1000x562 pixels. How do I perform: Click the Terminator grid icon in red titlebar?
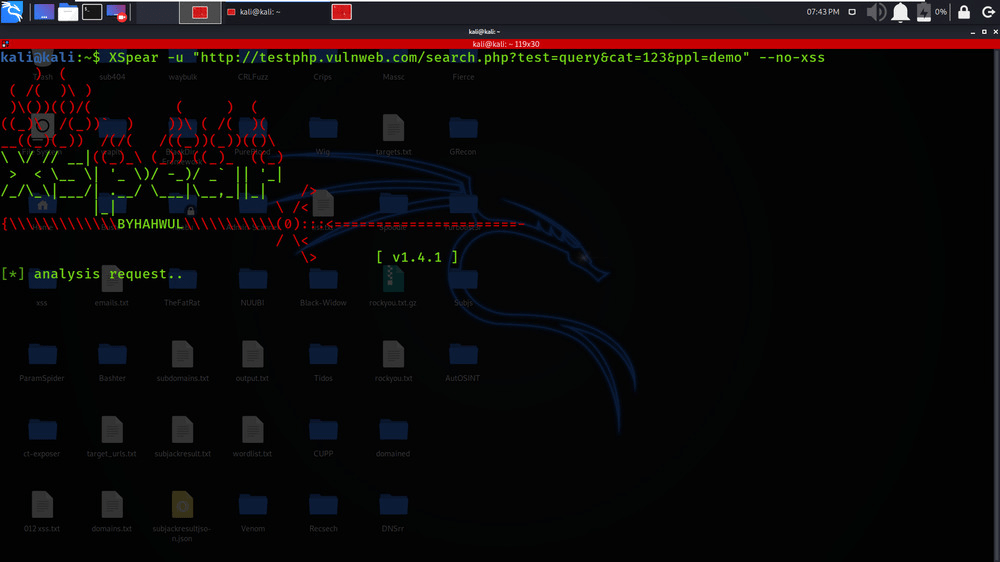pos(5,44)
